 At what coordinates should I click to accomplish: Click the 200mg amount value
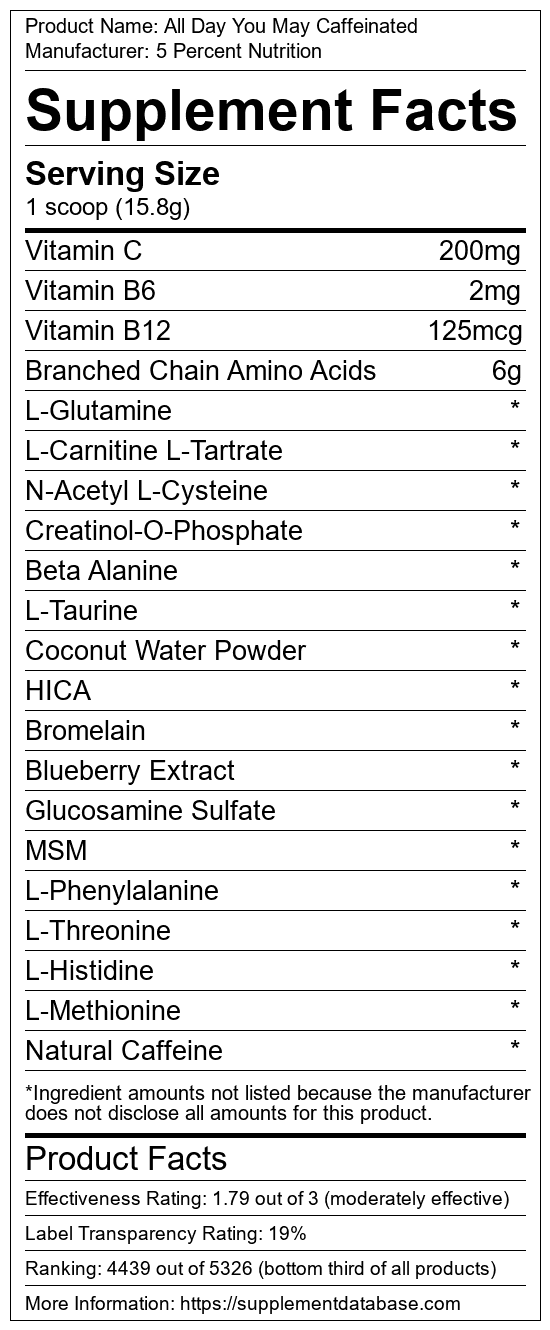tap(480, 251)
